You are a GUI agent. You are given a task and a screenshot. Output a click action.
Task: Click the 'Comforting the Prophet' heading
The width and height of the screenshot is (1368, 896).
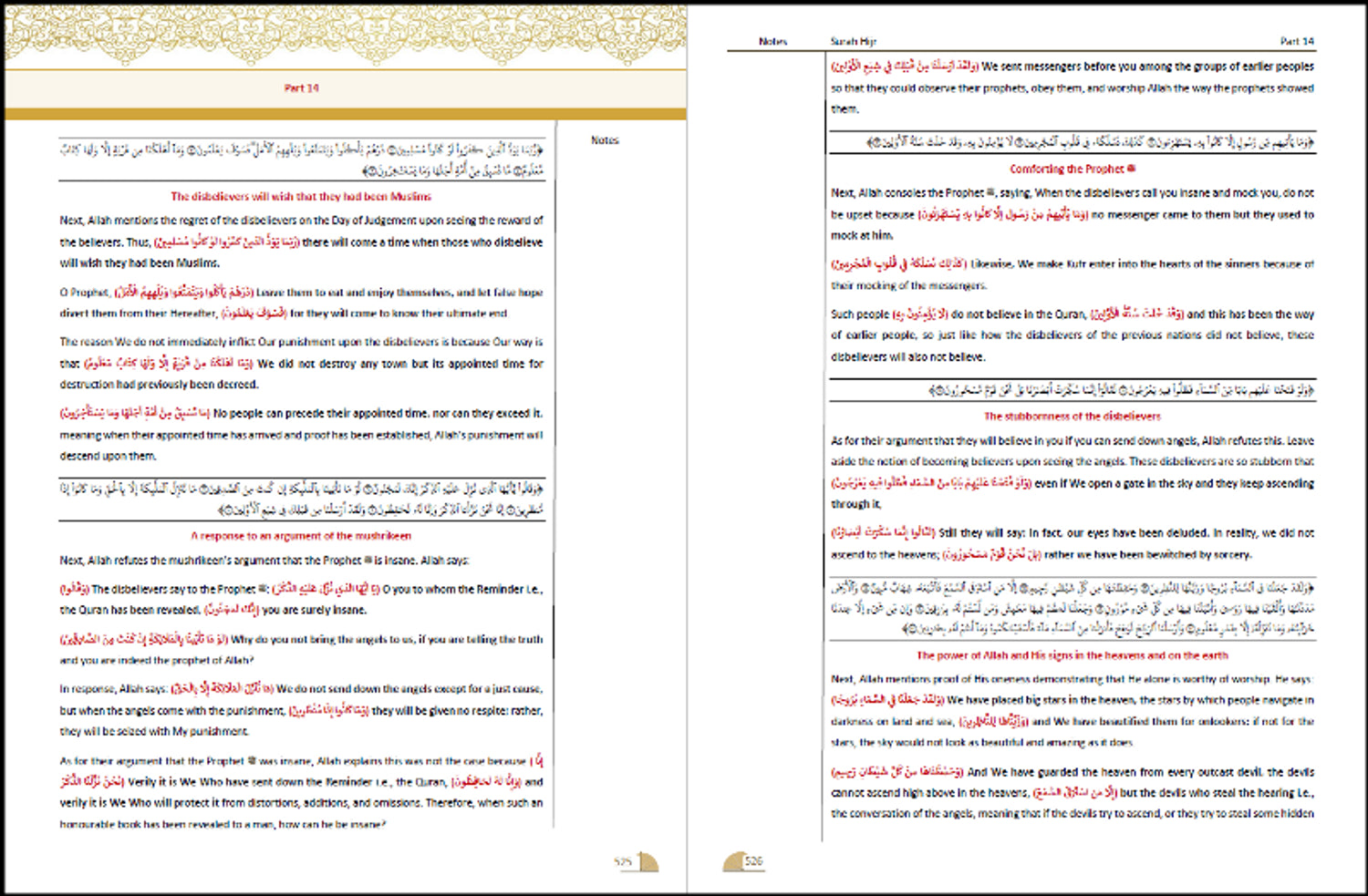click(x=1072, y=169)
